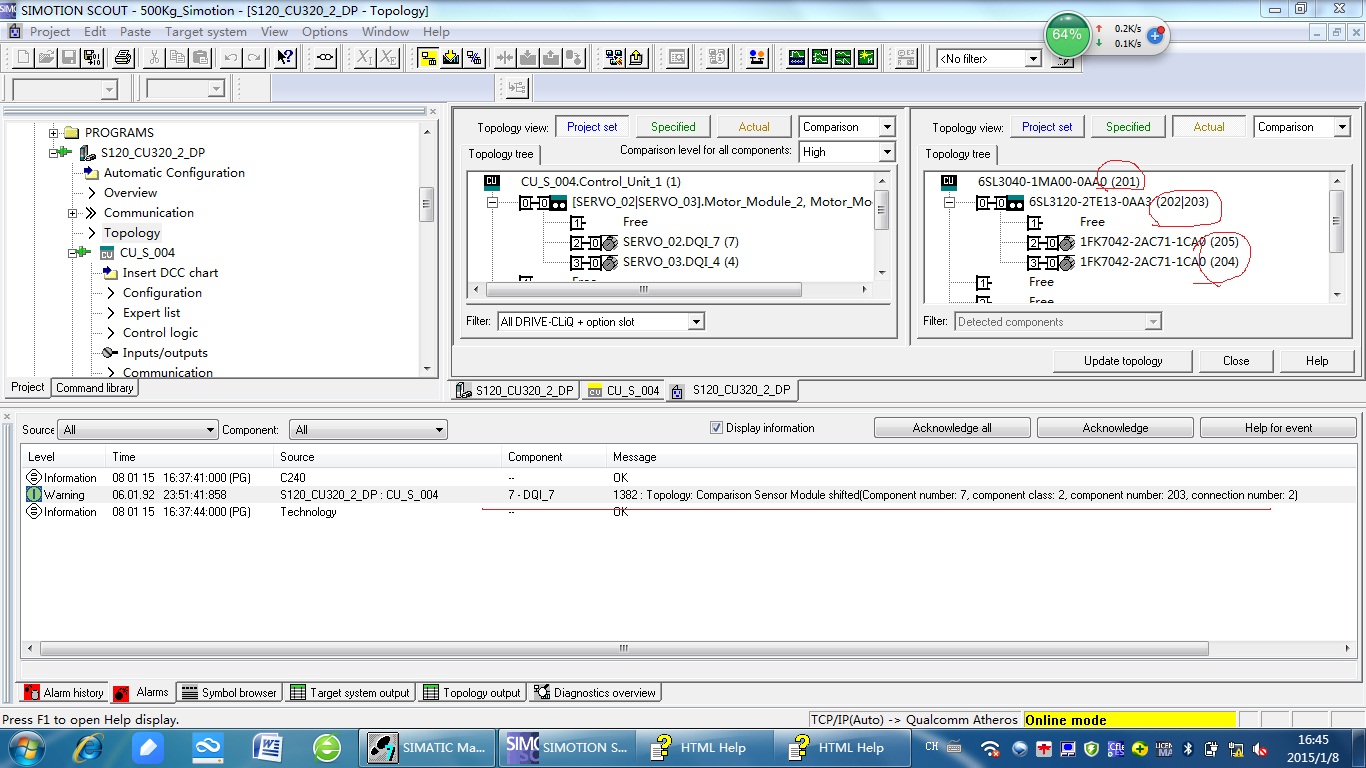Click the New project toolbar icon
The width and height of the screenshot is (1366, 768).
pos(22,58)
